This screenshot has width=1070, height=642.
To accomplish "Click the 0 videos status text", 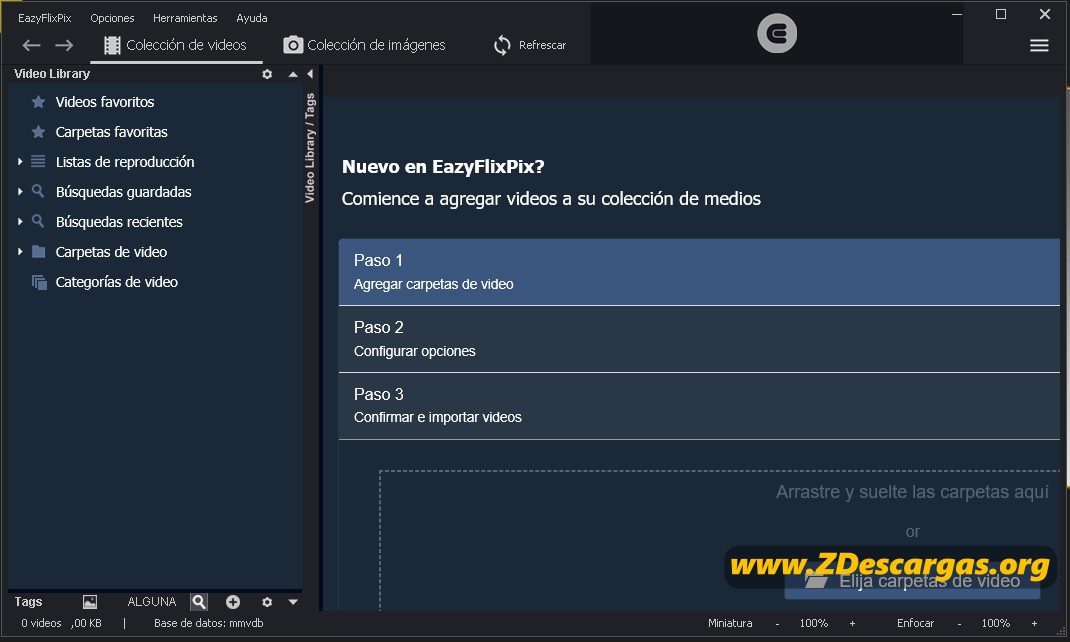I will [x=41, y=623].
